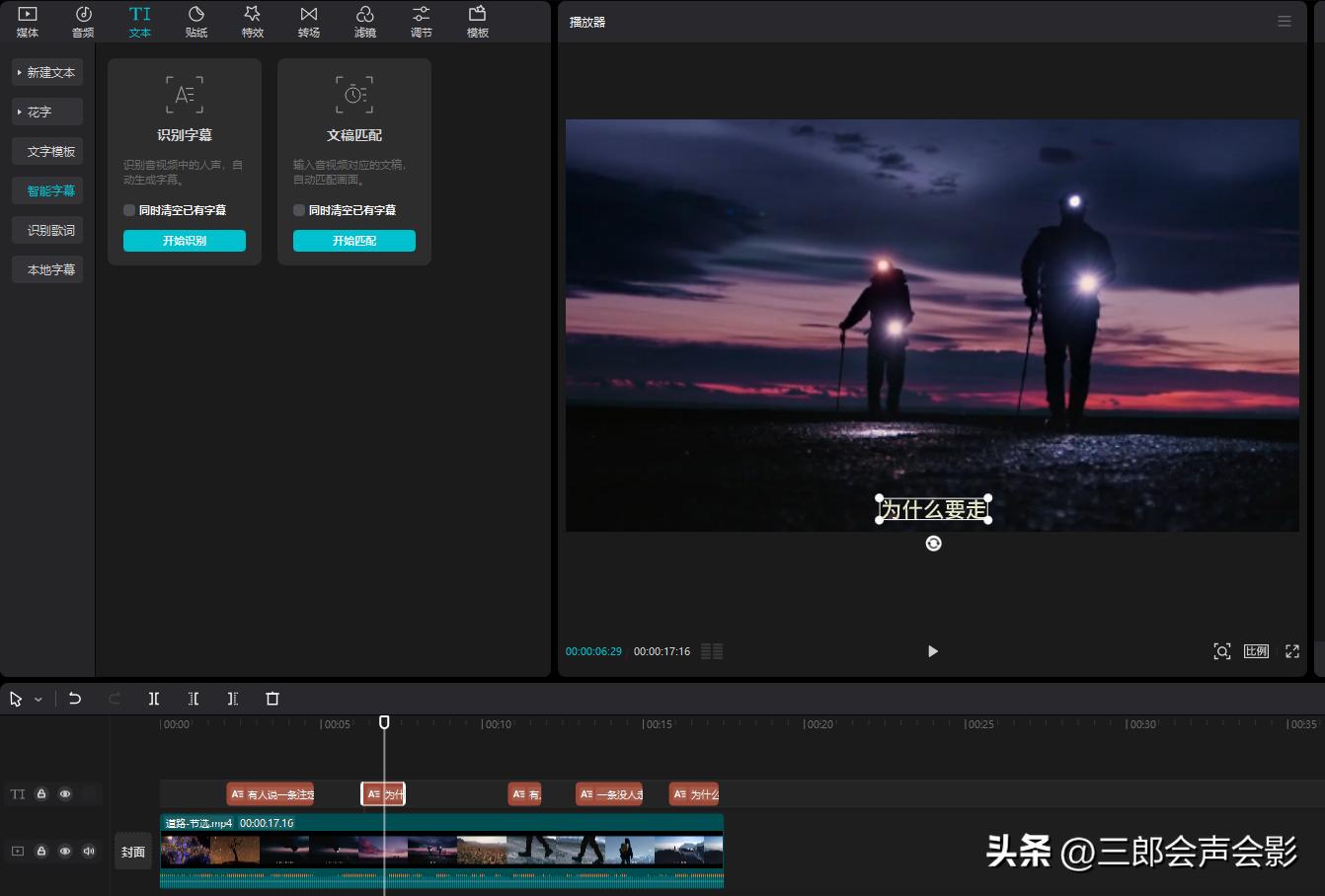Hide the text track with its eye toggle

pyautogui.click(x=65, y=793)
